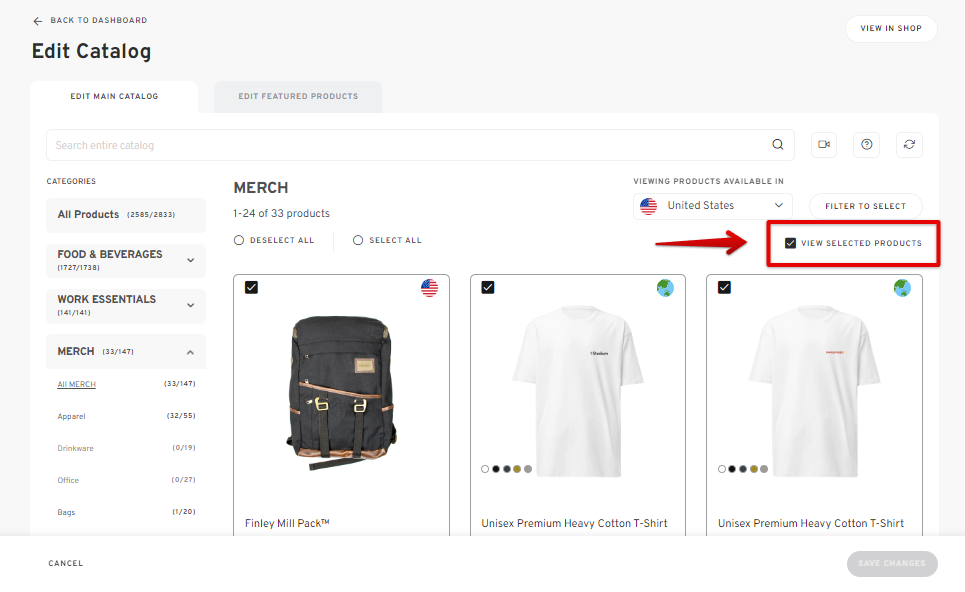Image resolution: width=965 pixels, height=592 pixels.
Task: Pick the mustard color swatch on first T-shirt
Action: coord(517,469)
